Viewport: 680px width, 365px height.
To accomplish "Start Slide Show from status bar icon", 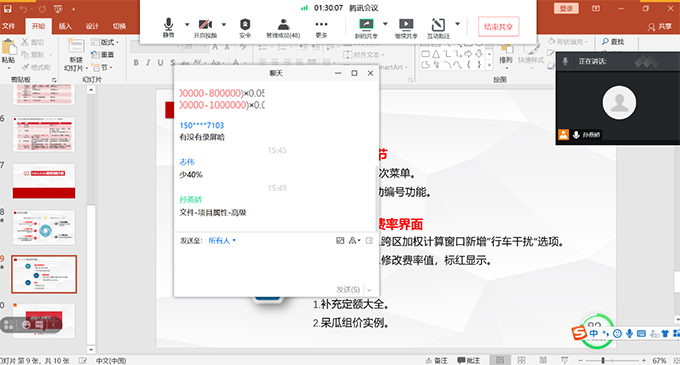I will tap(565, 360).
